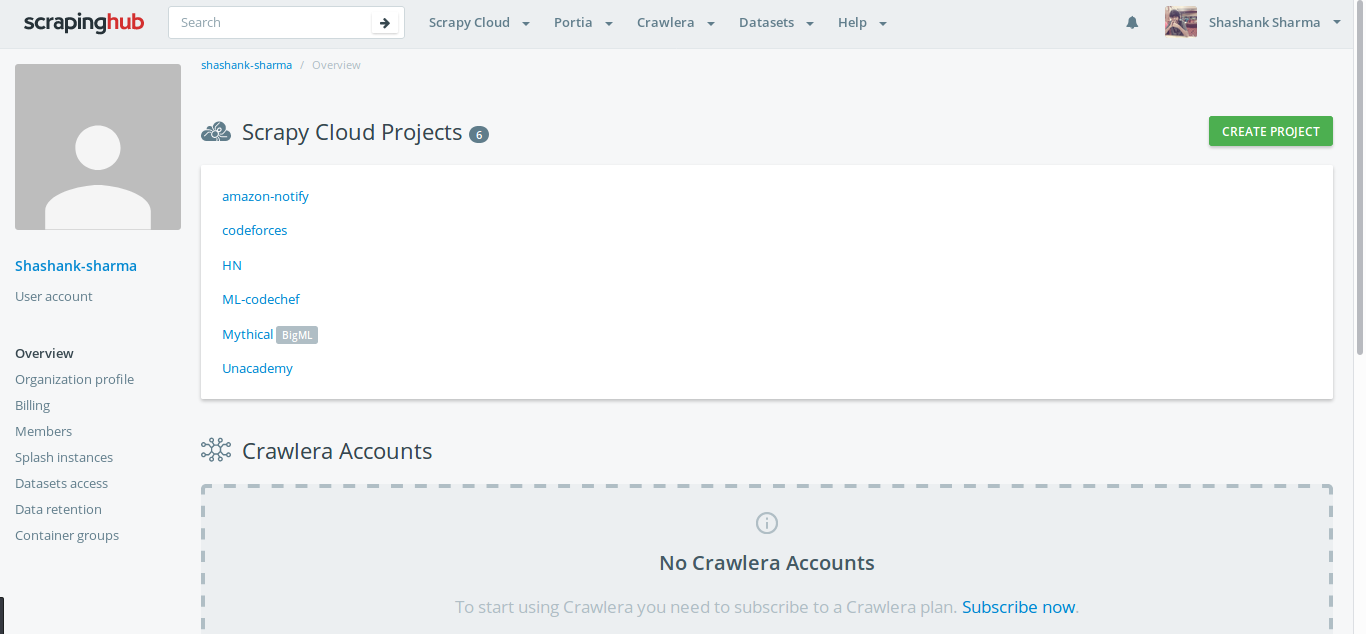Click the No Crawlera Accounts text
The image size is (1366, 634).
tap(767, 563)
